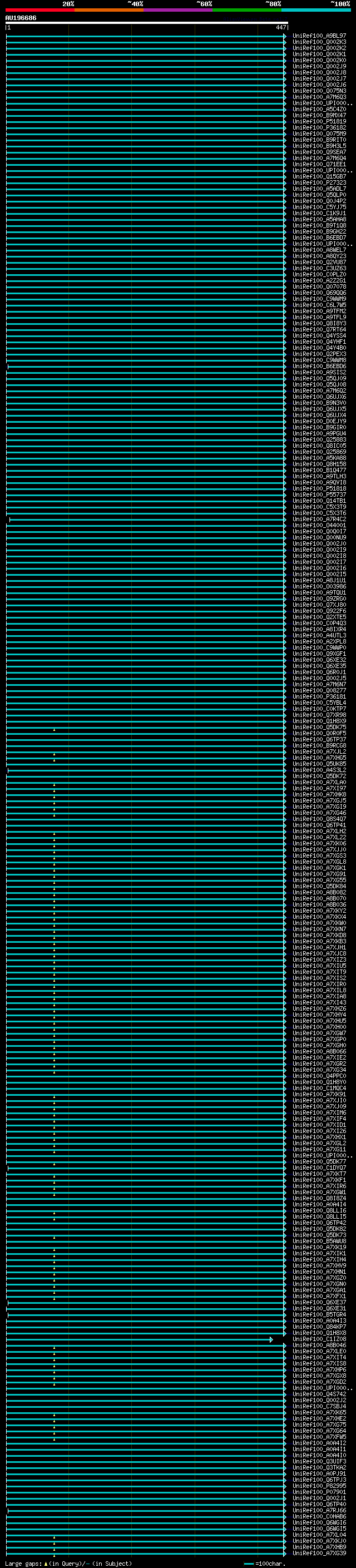Open hit UniRef100_A9BL97

[319, 36]
